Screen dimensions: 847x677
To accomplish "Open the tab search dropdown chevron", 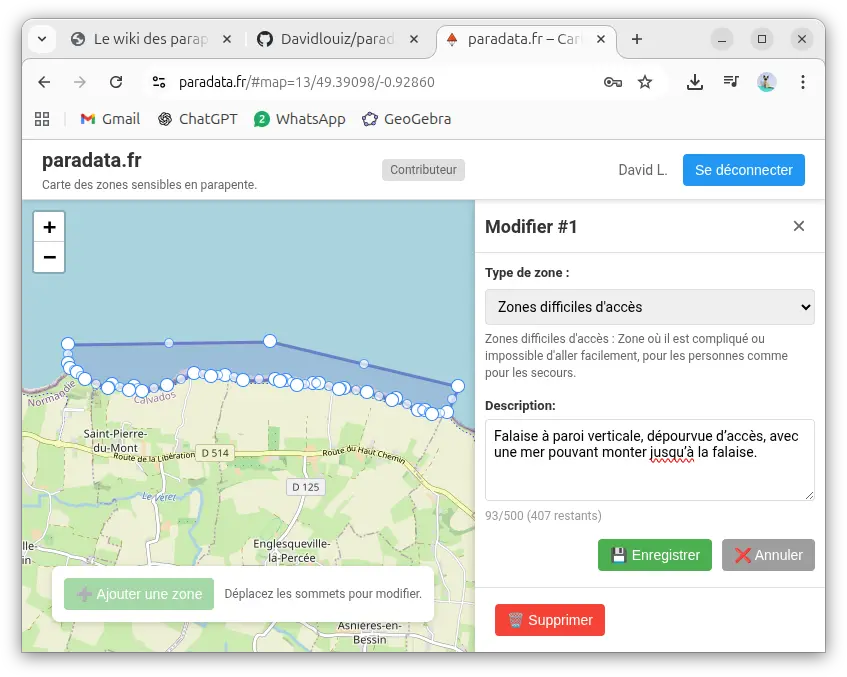I will [42, 39].
